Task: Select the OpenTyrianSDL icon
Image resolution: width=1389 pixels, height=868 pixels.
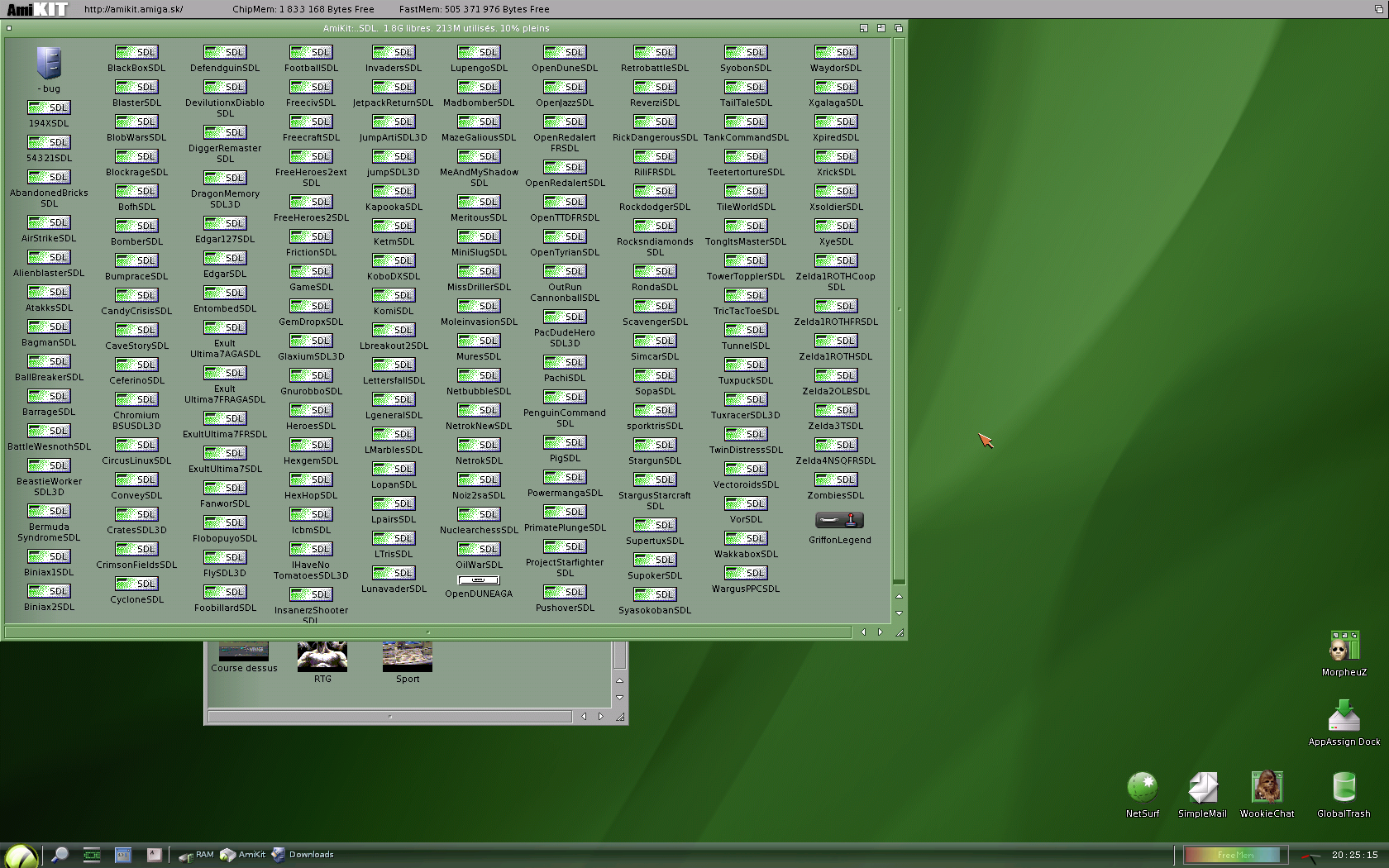Action: click(565, 236)
